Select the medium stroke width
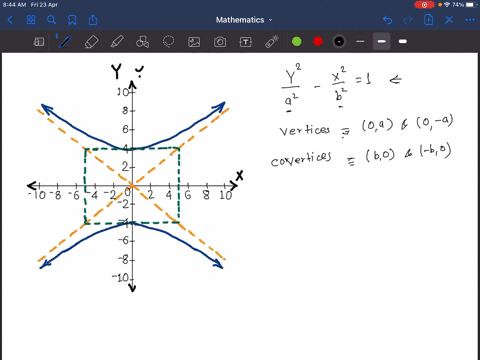480x360 pixels. [382, 41]
